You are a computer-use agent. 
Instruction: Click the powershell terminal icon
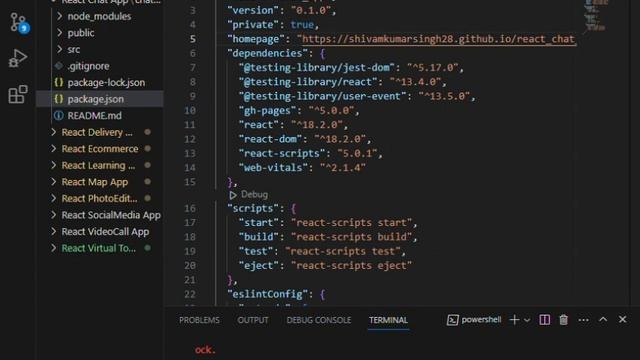[x=452, y=320]
